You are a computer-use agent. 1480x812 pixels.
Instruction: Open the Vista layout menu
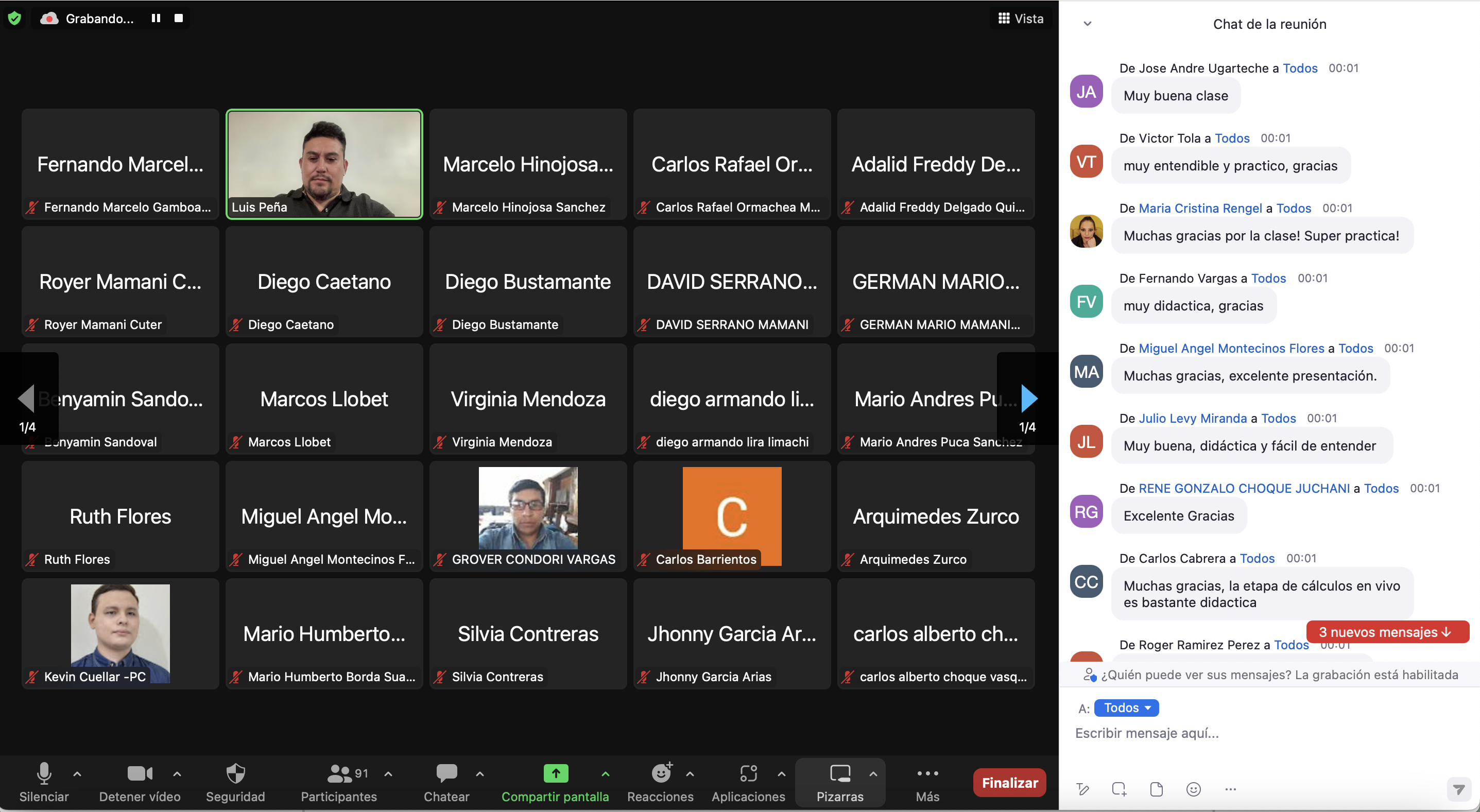(1021, 19)
